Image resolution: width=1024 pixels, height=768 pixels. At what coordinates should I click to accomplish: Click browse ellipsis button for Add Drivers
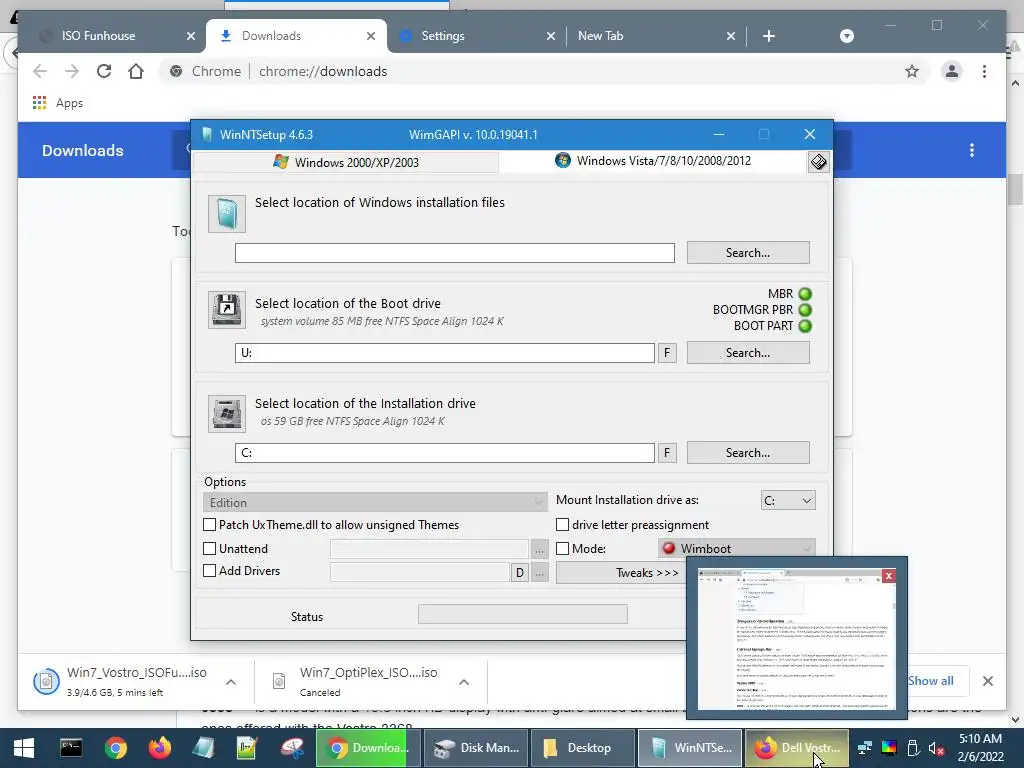pos(539,573)
